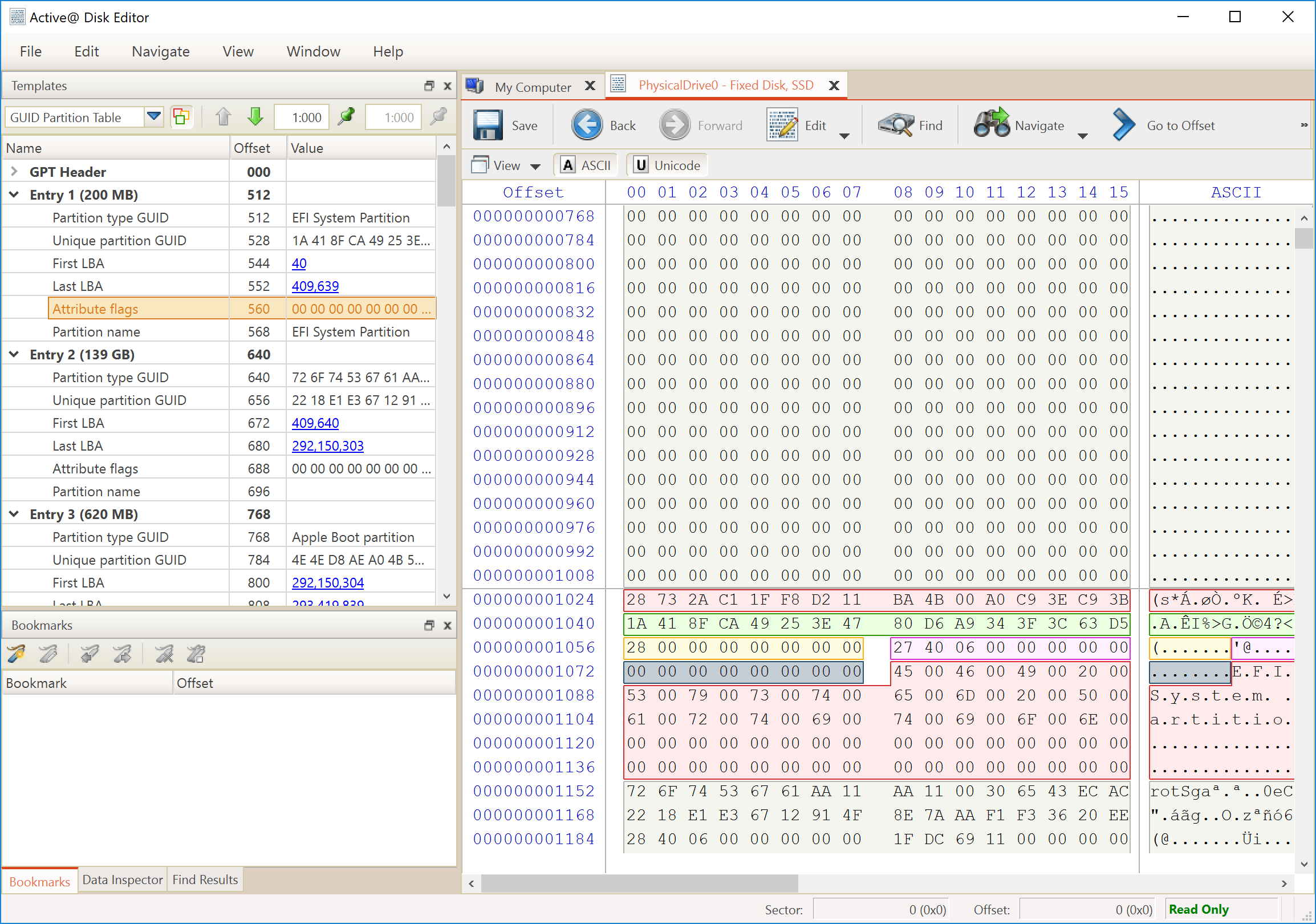Select the Attribute flags row at offset 560
1316x924 pixels.
pos(242,309)
